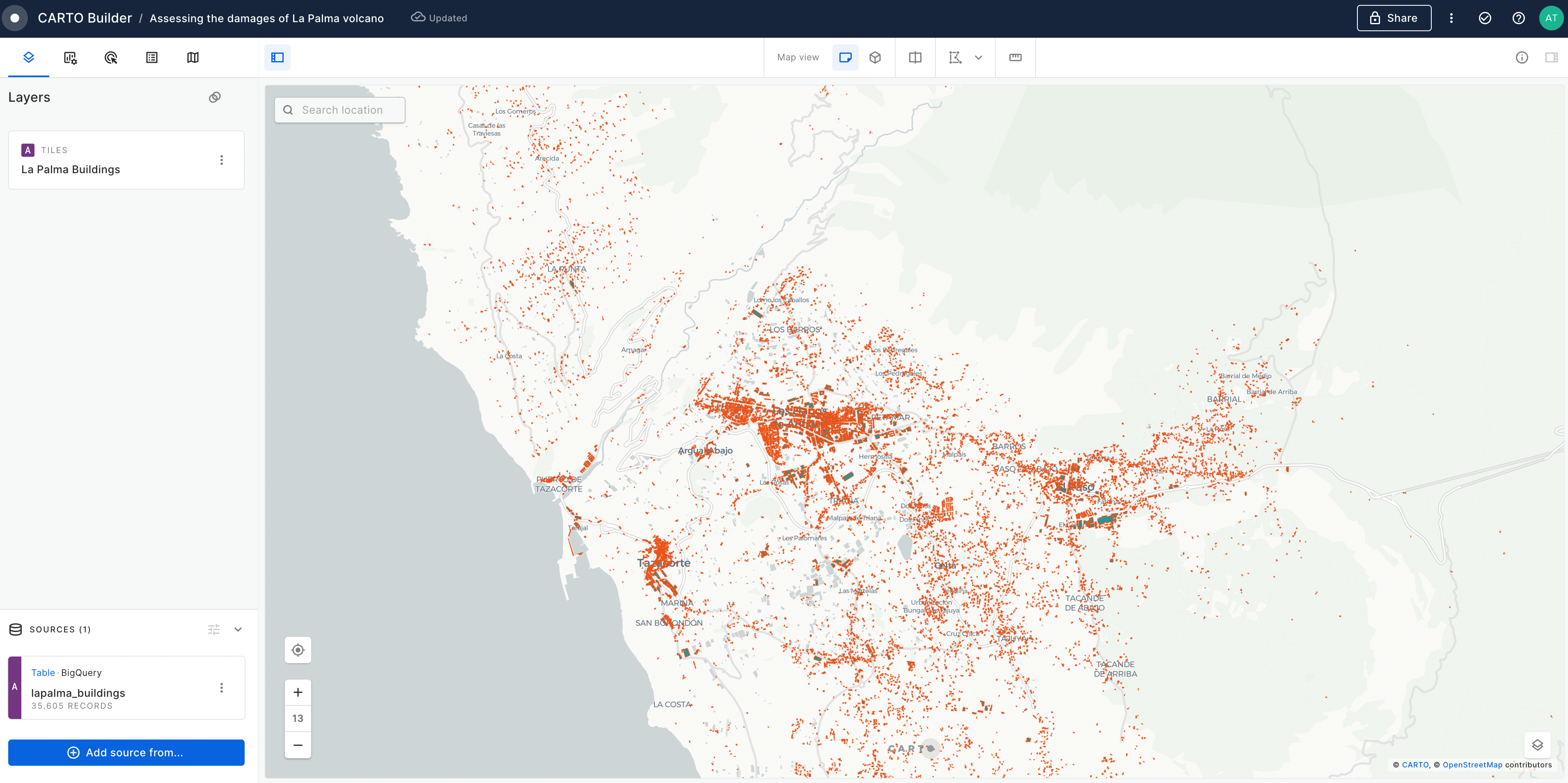Click 35,605 RECORDS text
Viewport: 1568px width, 783px height.
pyautogui.click(x=72, y=706)
